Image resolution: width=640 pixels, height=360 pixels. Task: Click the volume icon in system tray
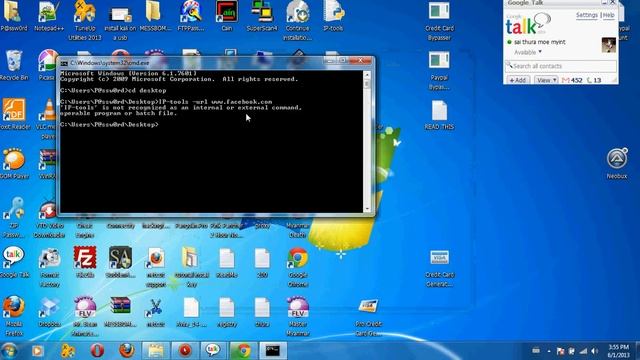point(595,351)
